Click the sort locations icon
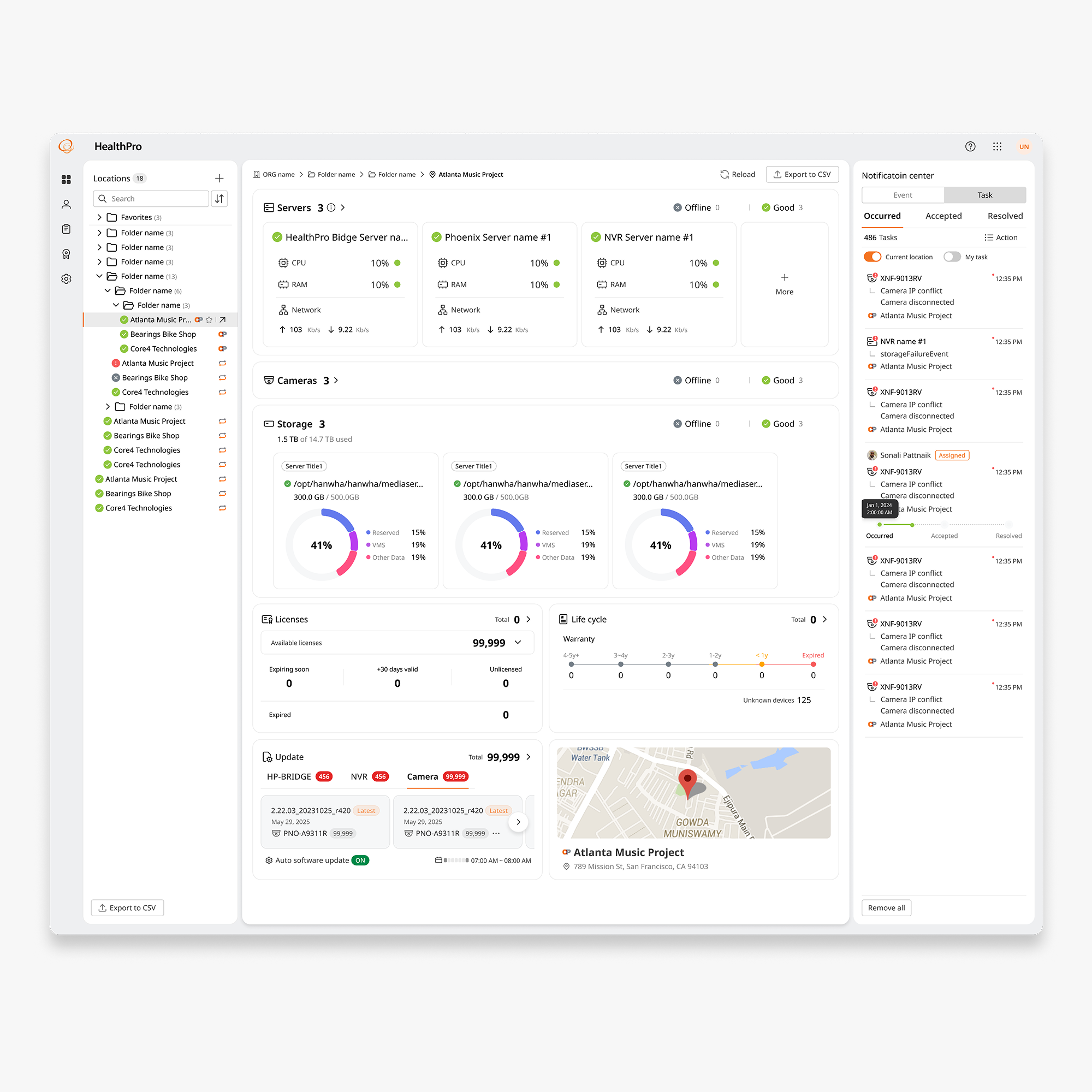1092x1092 pixels. 219,198
